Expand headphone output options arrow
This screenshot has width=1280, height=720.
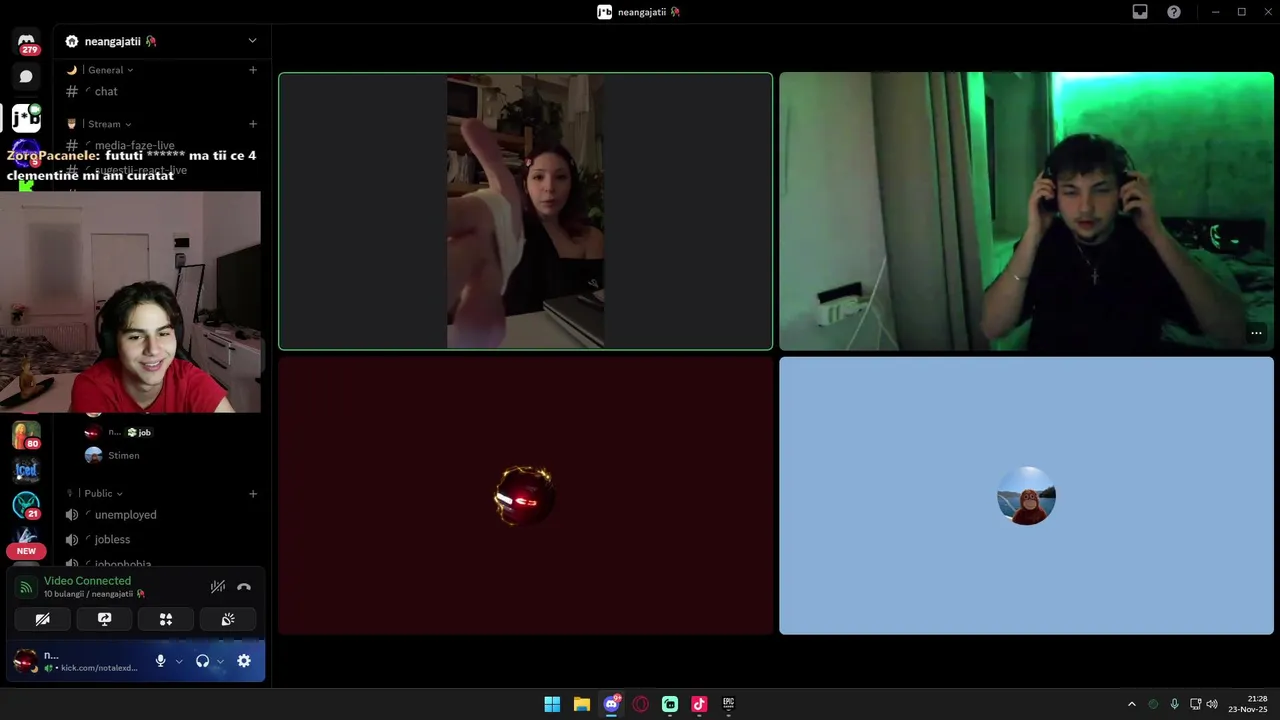tap(220, 661)
